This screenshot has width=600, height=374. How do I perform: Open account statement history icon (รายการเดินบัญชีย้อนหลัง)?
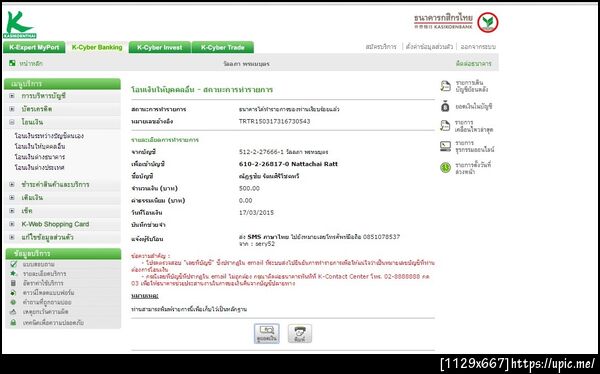pyautogui.click(x=445, y=86)
